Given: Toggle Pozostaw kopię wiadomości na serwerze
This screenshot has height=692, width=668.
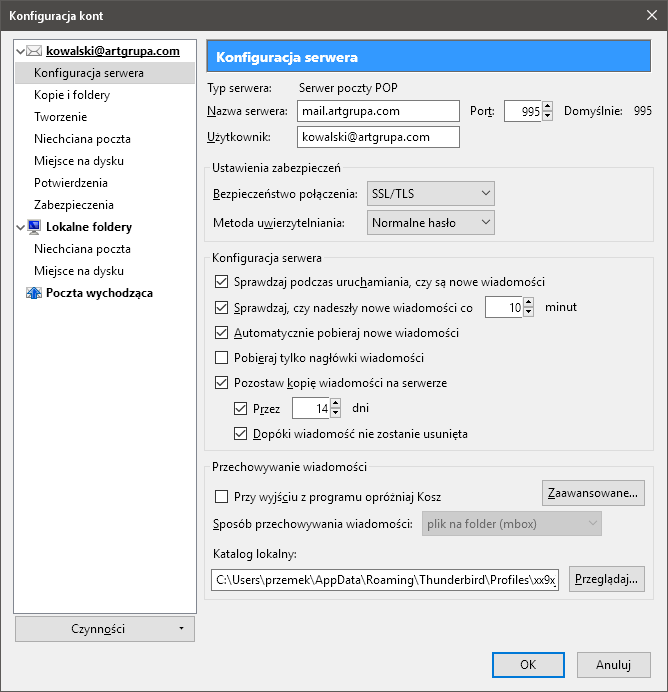Looking at the screenshot, I should pos(221,383).
